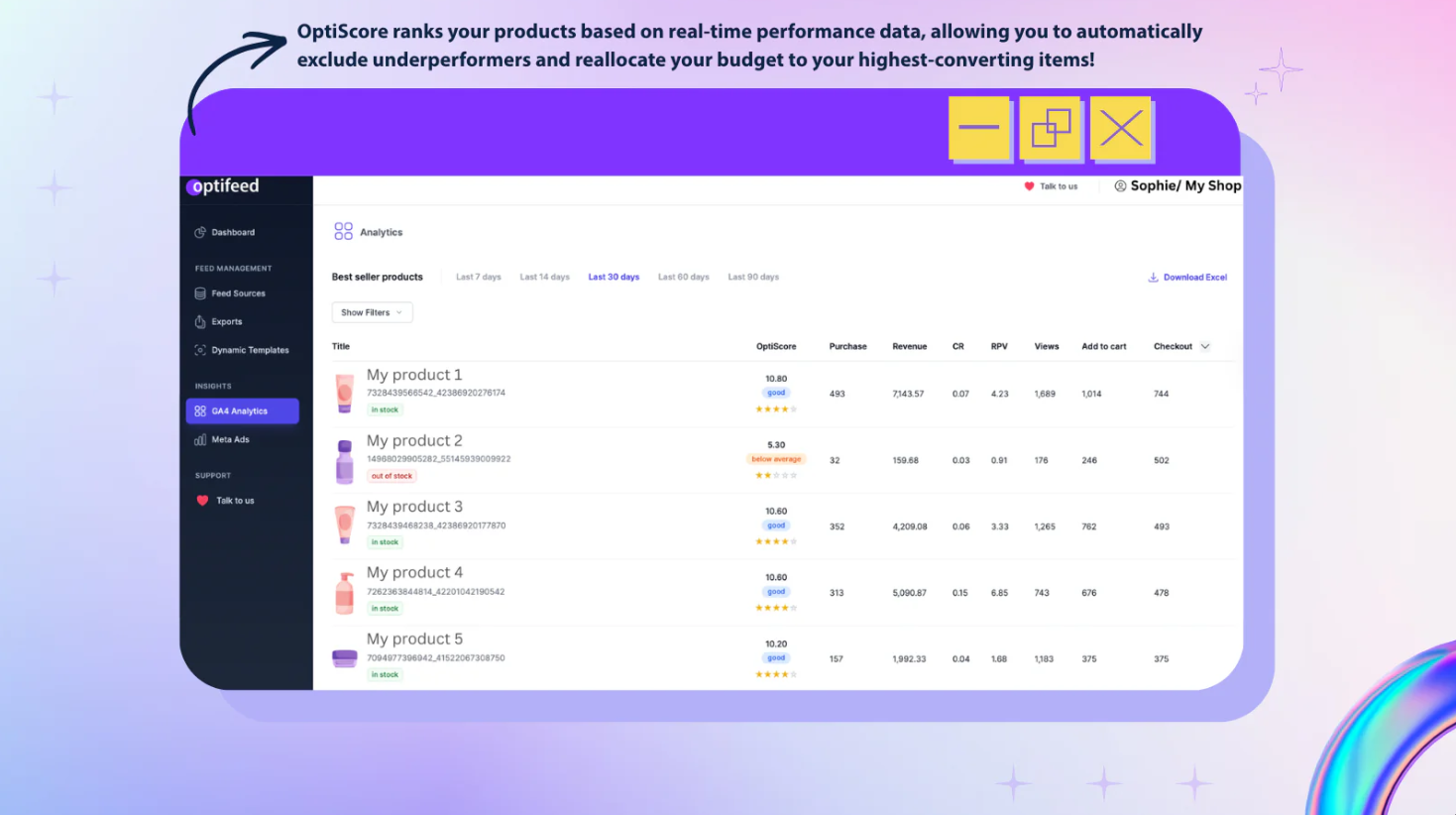Click the Talk to us header link
The width and height of the screenshot is (1456, 815).
pos(1059,186)
